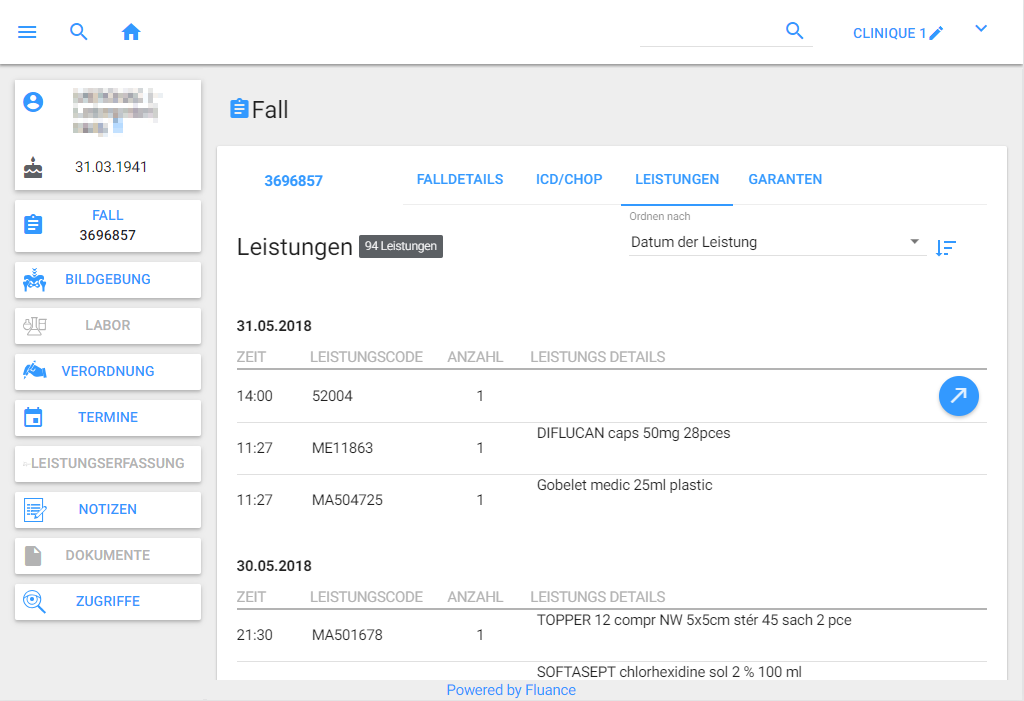Open the BILDGEBUNG sidebar section
1024x701 pixels.
pos(108,280)
